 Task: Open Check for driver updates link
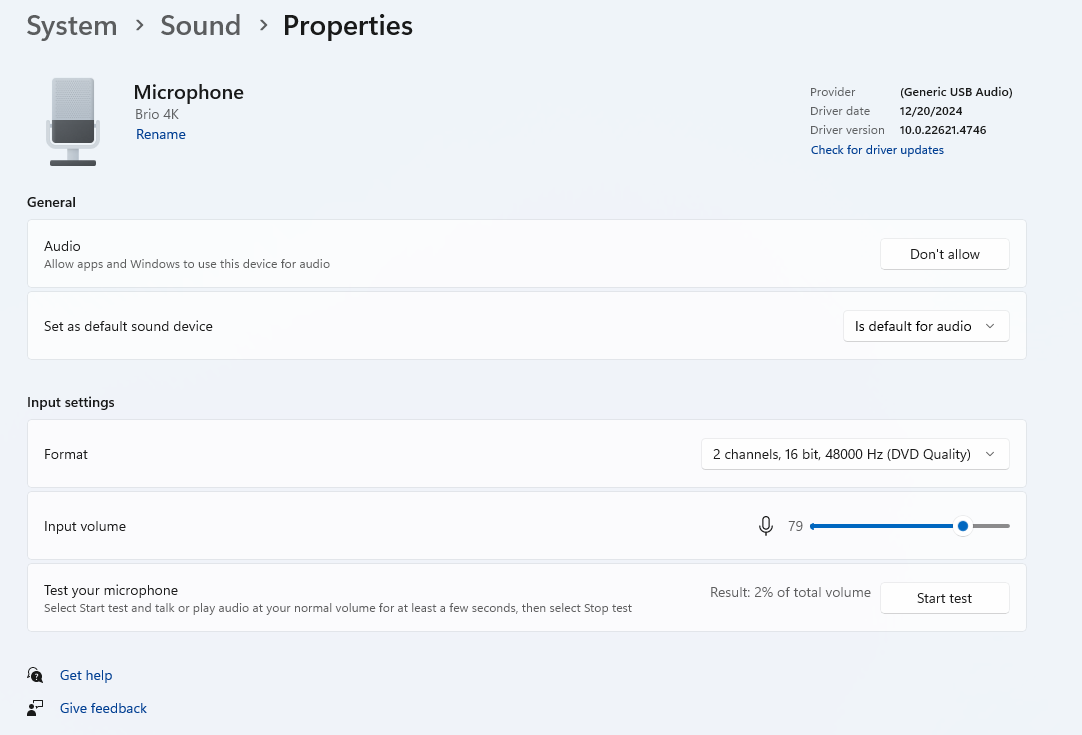click(877, 150)
